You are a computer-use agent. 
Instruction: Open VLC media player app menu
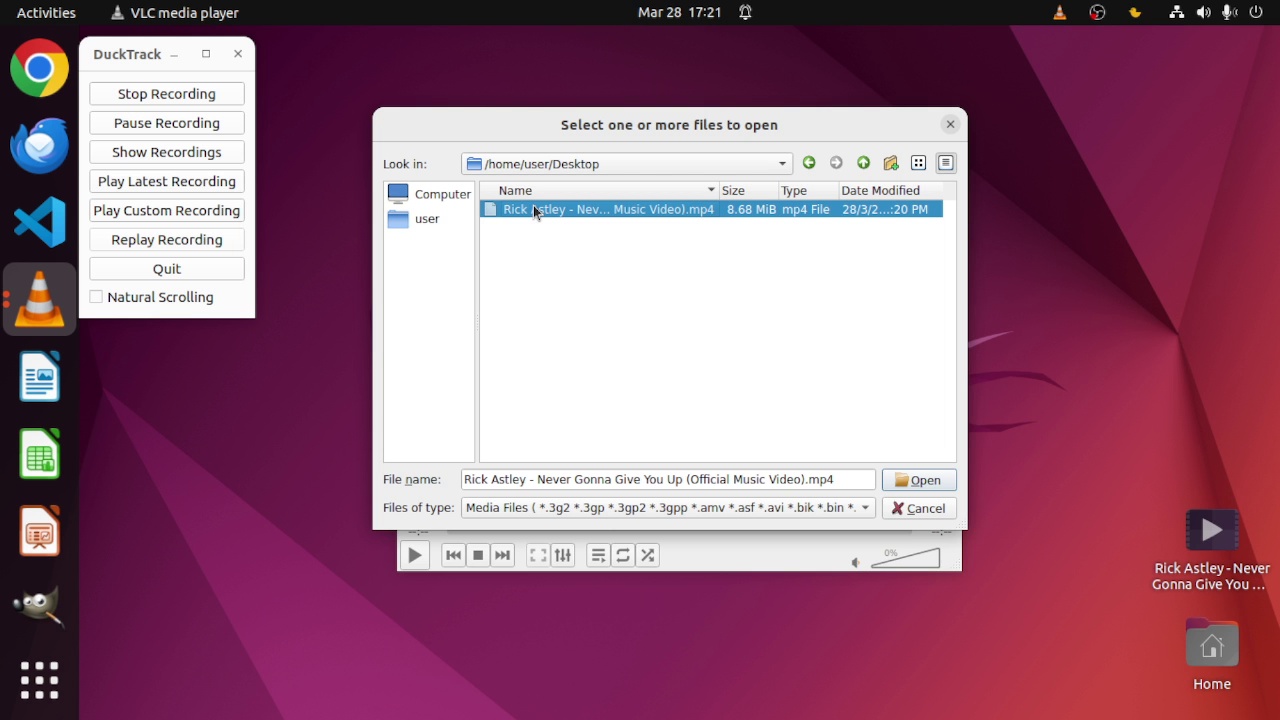coord(175,13)
